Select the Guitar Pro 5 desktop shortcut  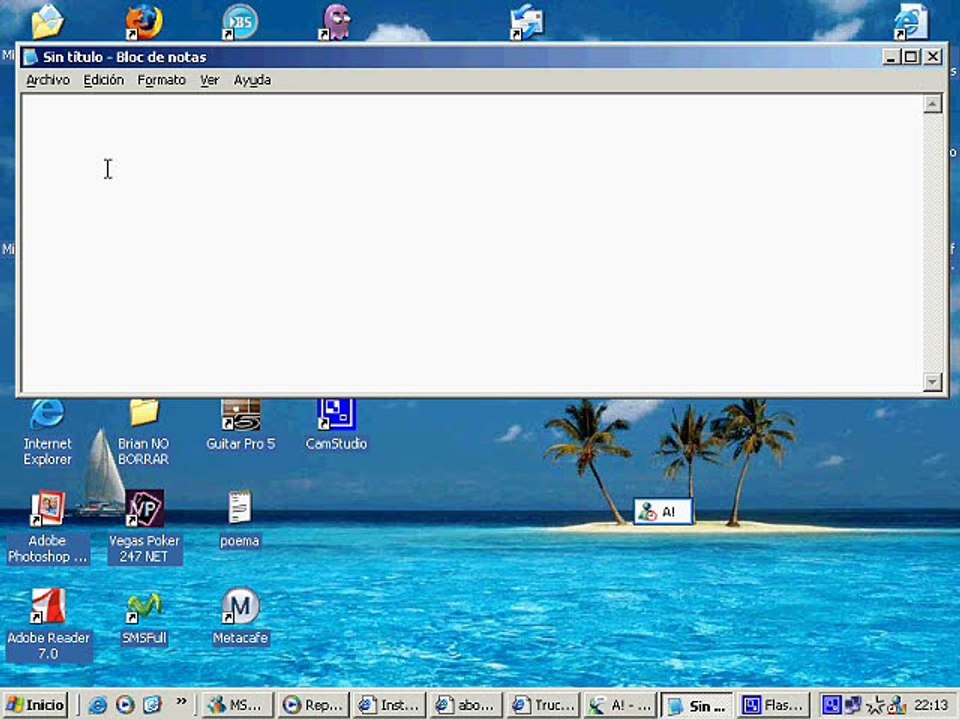tap(241, 425)
